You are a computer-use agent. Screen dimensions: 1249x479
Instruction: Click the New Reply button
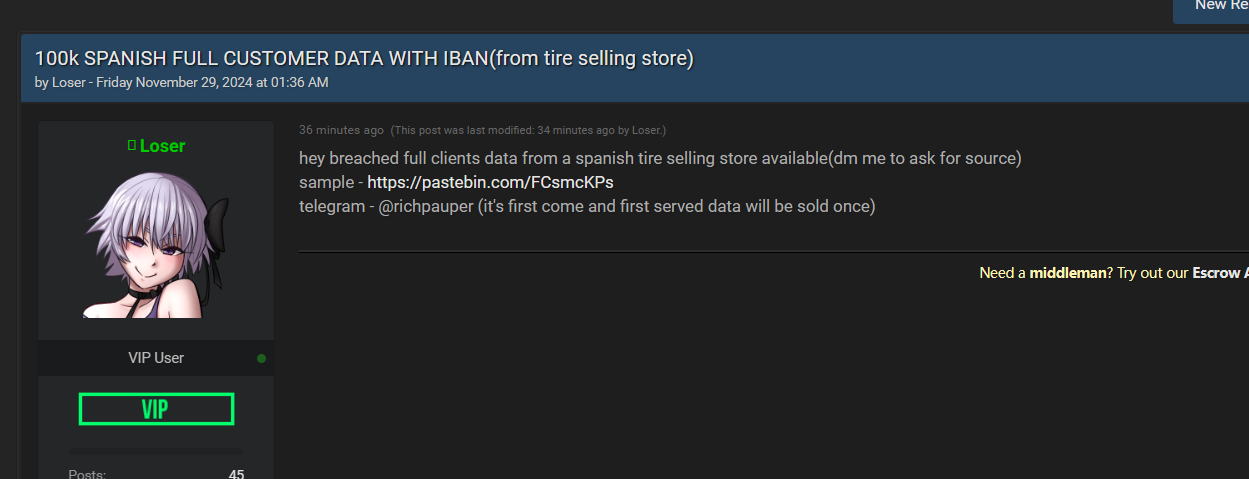point(1211,8)
